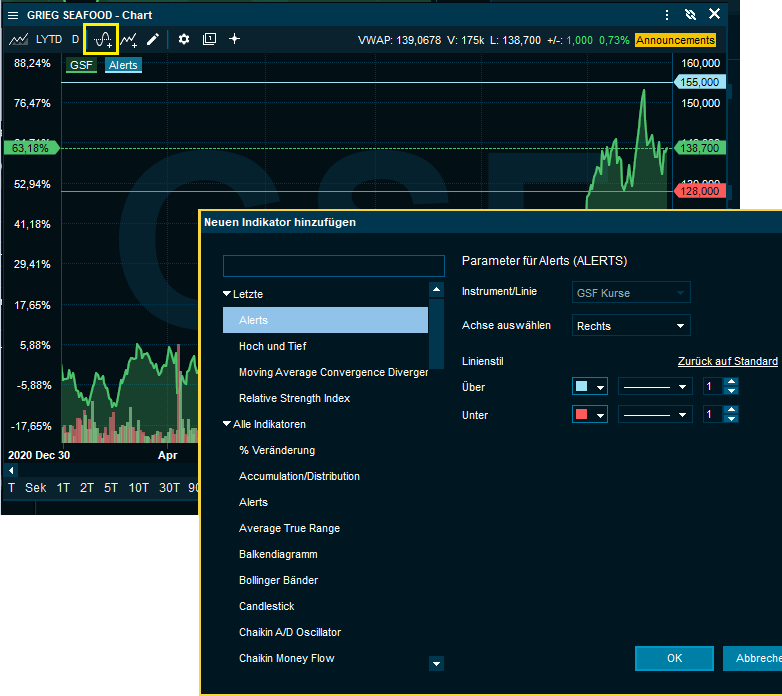782x696 pixels.
Task: Toggle the Alerts indicator label
Action: (123, 65)
